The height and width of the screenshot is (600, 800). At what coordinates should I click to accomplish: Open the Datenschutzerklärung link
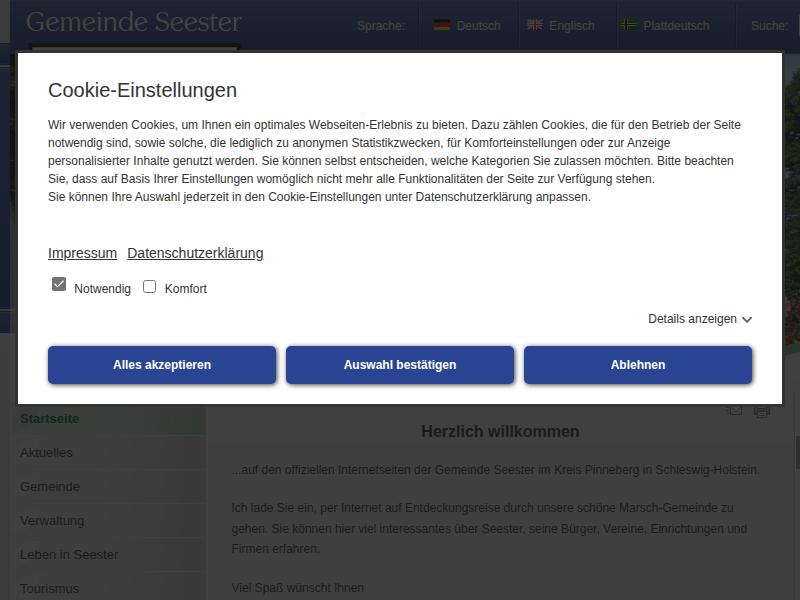[x=195, y=253]
